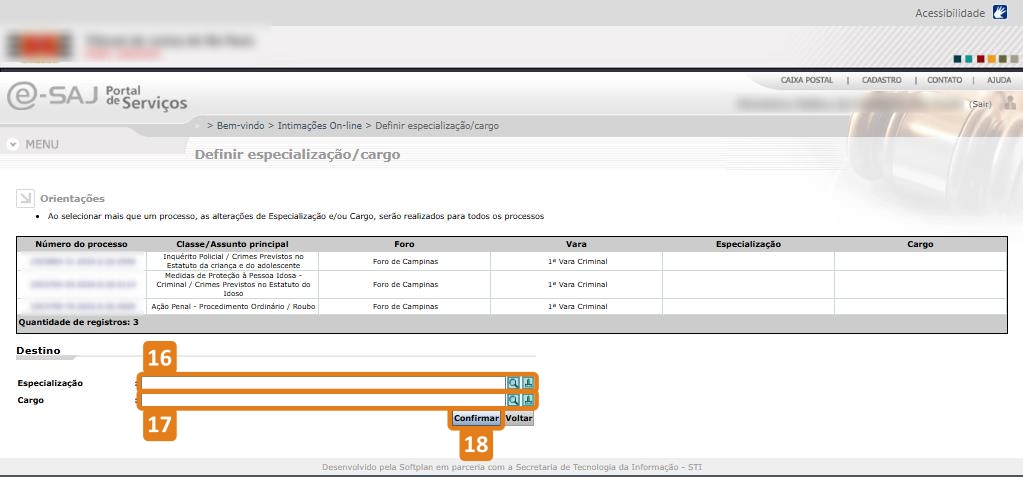The image size is (1023, 477).
Task: Focus the Especialização text input field
Action: click(323, 383)
